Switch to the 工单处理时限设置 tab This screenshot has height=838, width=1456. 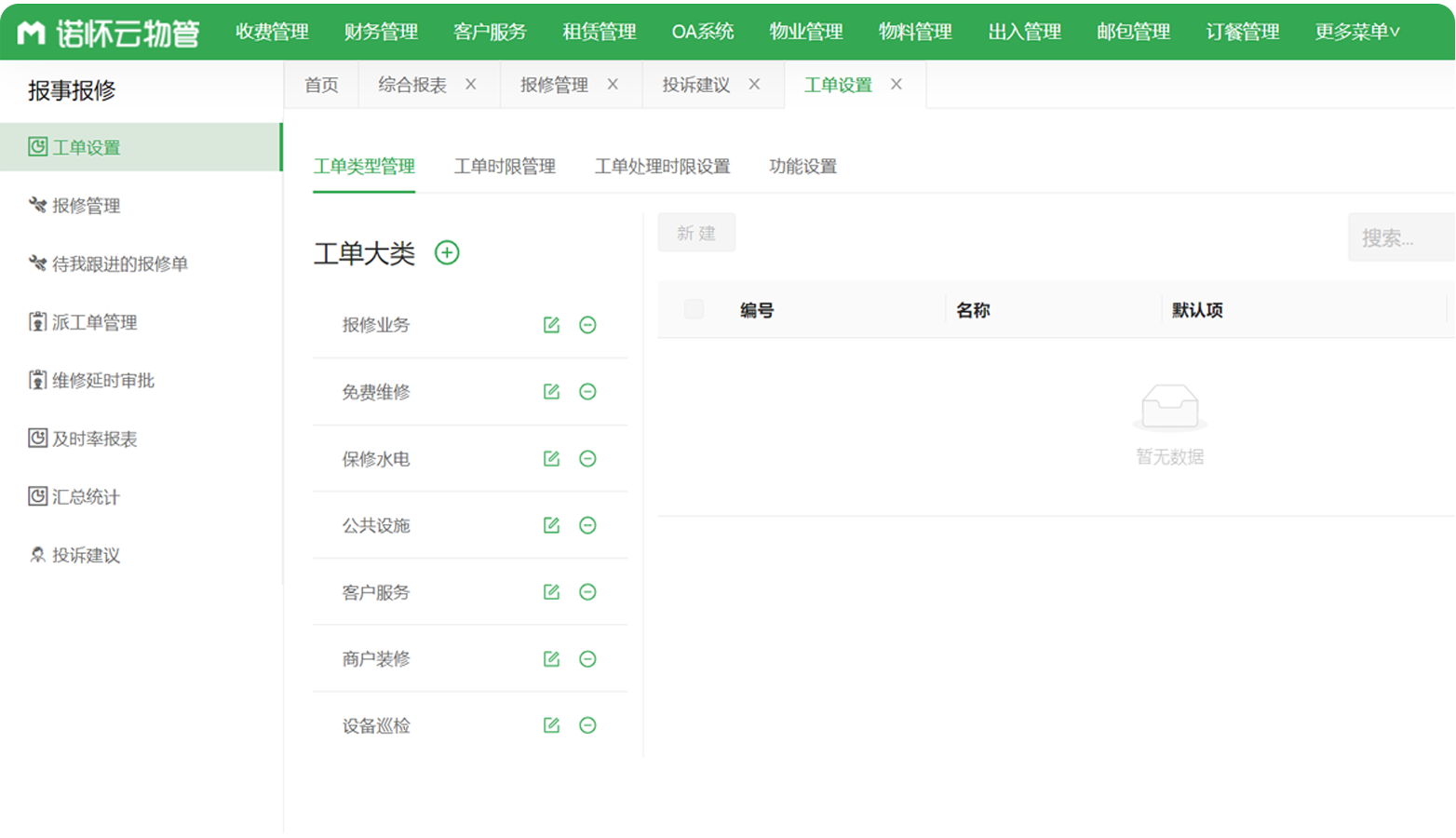(x=662, y=167)
